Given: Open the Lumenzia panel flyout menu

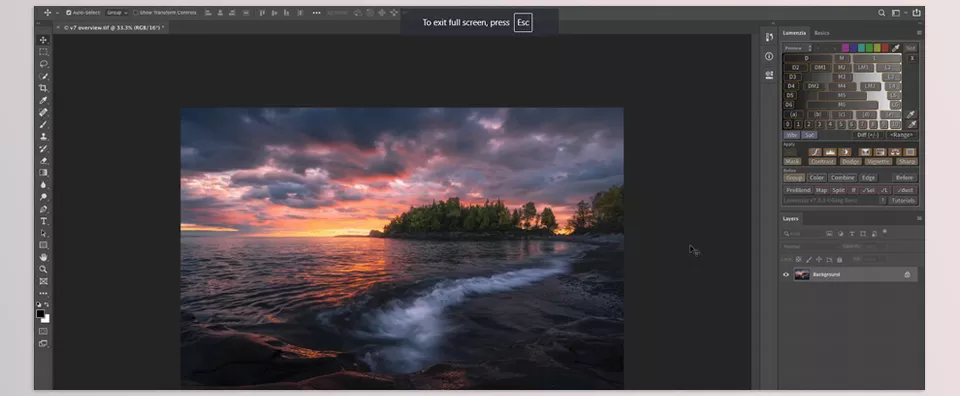Looking at the screenshot, I should click(x=919, y=32).
